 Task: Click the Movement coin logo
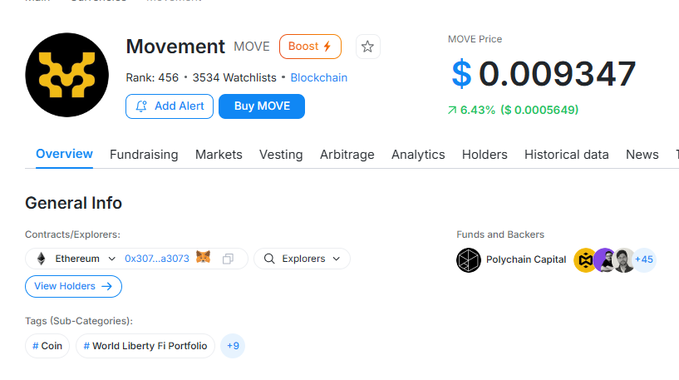point(67,75)
